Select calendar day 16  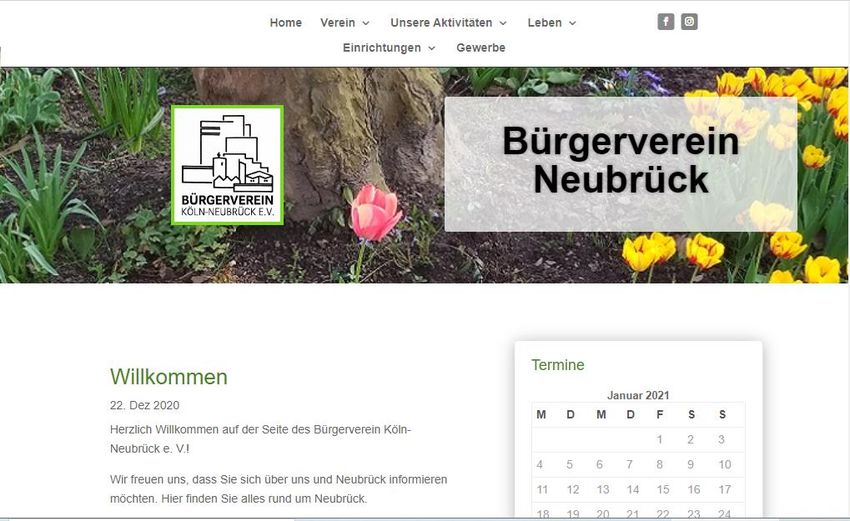[694, 490]
